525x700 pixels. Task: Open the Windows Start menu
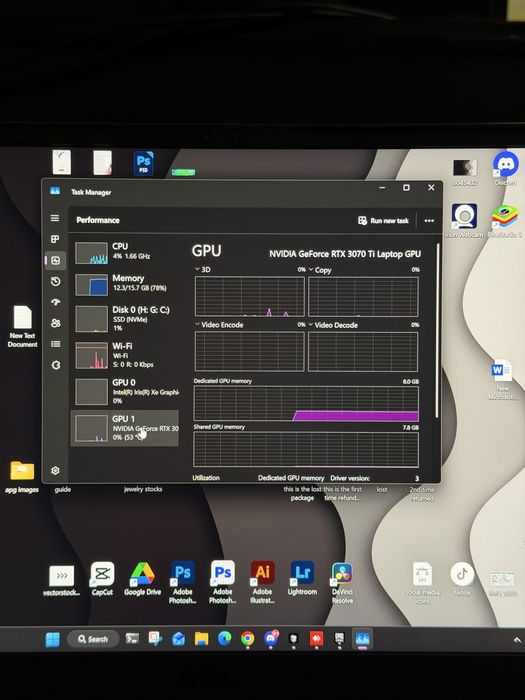pyautogui.click(x=52, y=639)
